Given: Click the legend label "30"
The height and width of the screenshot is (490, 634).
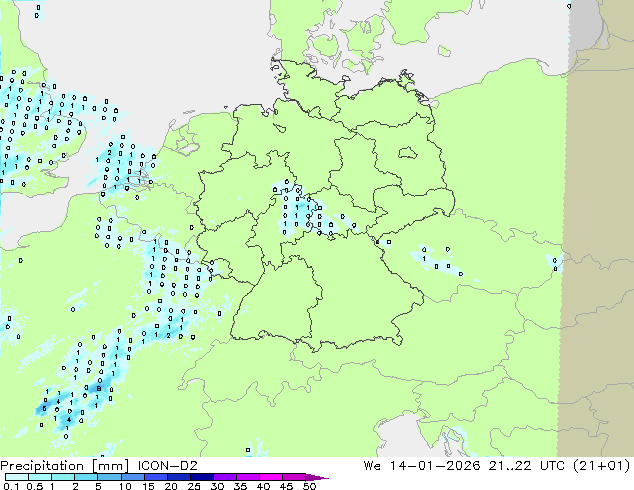Looking at the screenshot, I should click(x=217, y=486).
